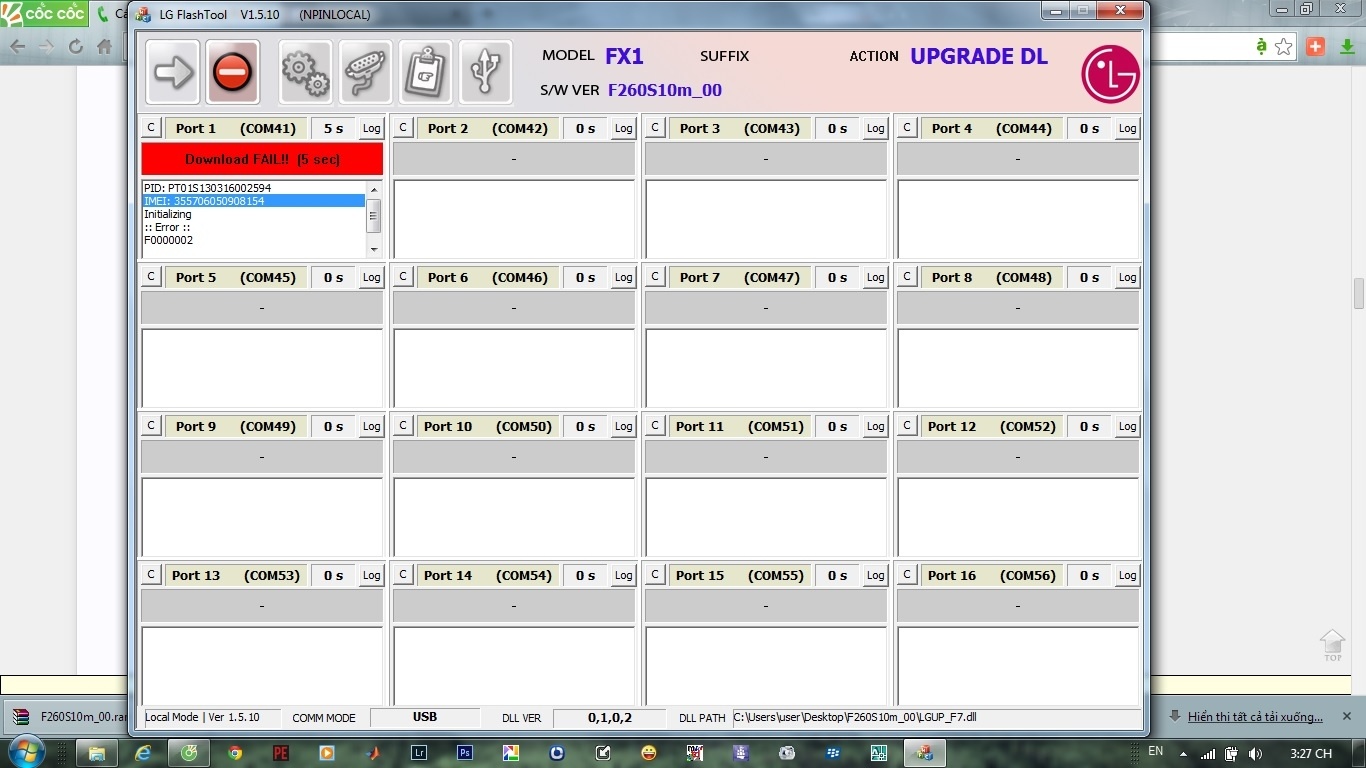Click the C button for Port 7
This screenshot has width=1366, height=768.
pyautogui.click(x=655, y=277)
